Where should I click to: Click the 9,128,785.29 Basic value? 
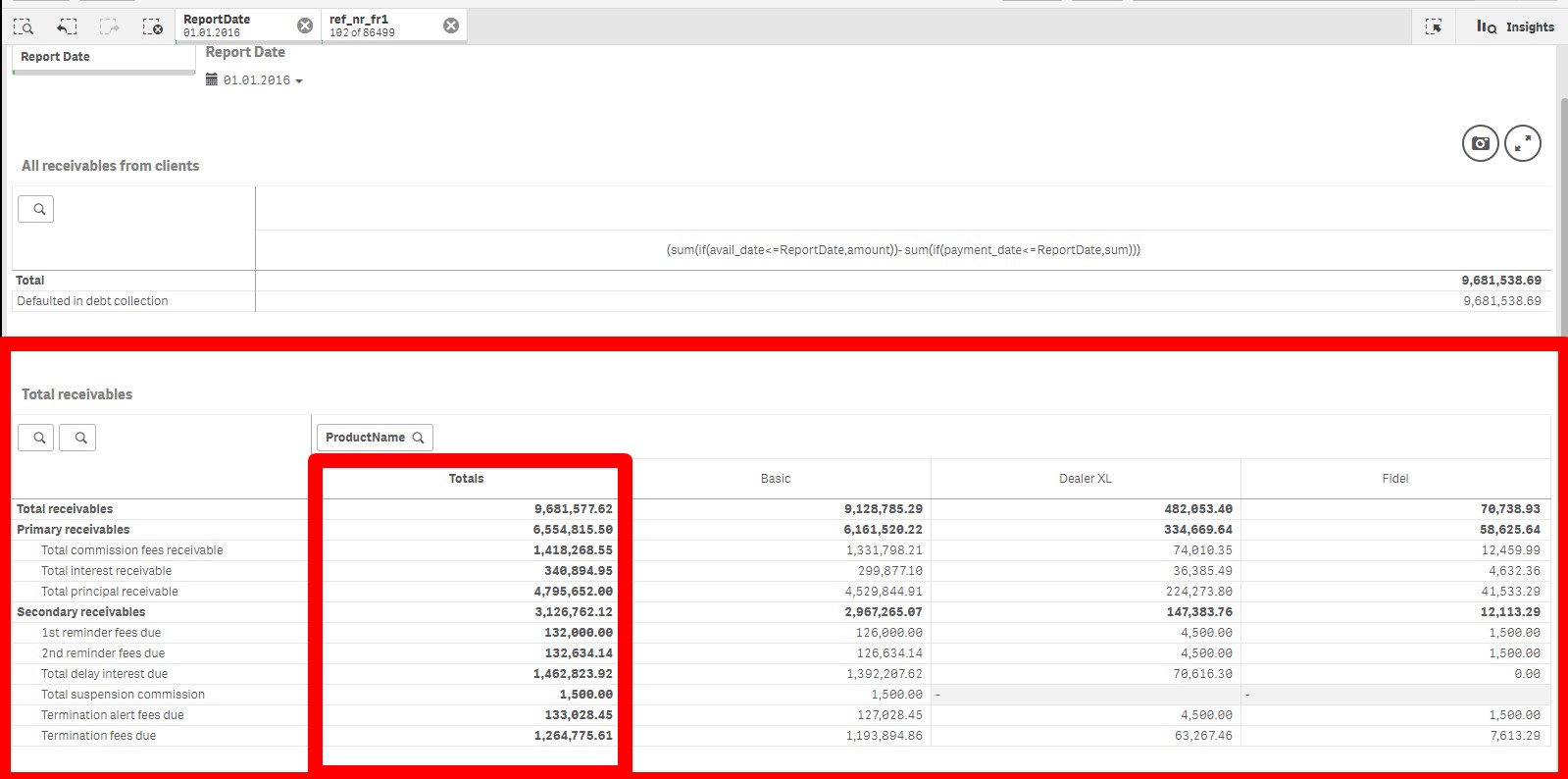click(883, 509)
